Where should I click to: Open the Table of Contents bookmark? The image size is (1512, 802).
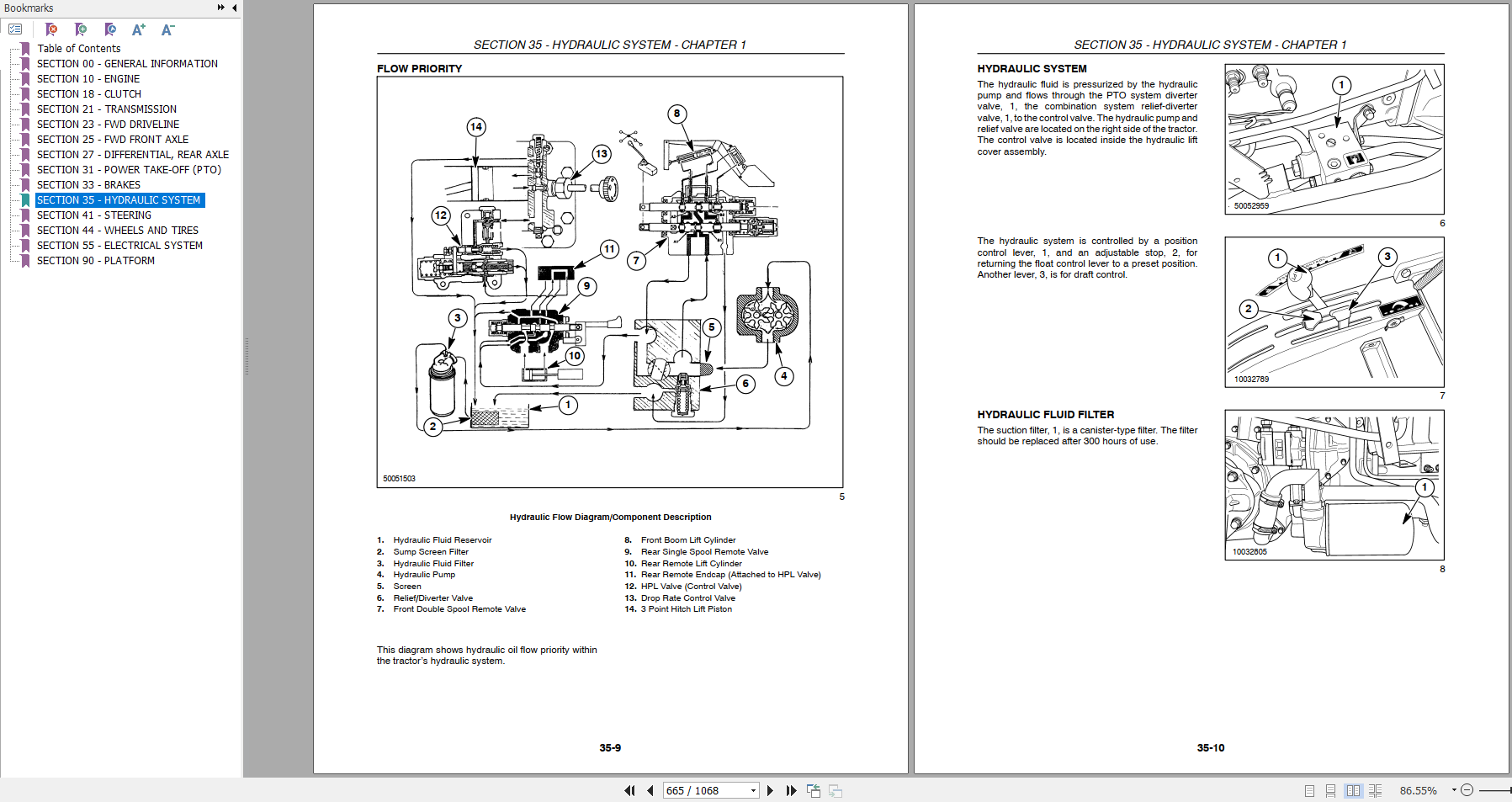pyautogui.click(x=77, y=48)
